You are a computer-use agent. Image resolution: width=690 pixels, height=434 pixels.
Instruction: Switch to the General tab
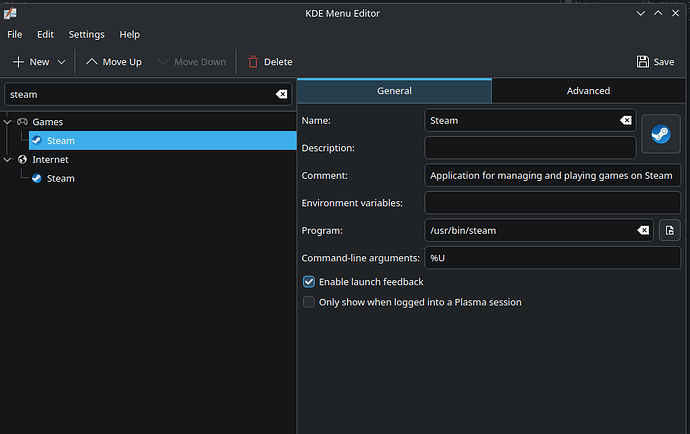(x=394, y=91)
